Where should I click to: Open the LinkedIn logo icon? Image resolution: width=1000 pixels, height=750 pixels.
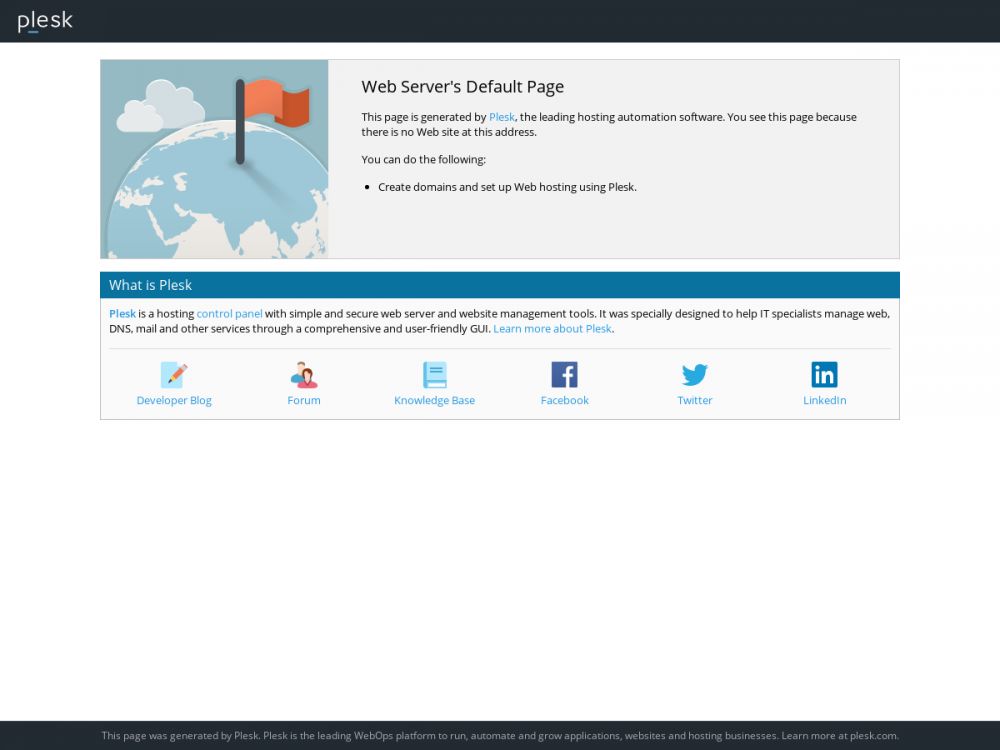tap(824, 375)
